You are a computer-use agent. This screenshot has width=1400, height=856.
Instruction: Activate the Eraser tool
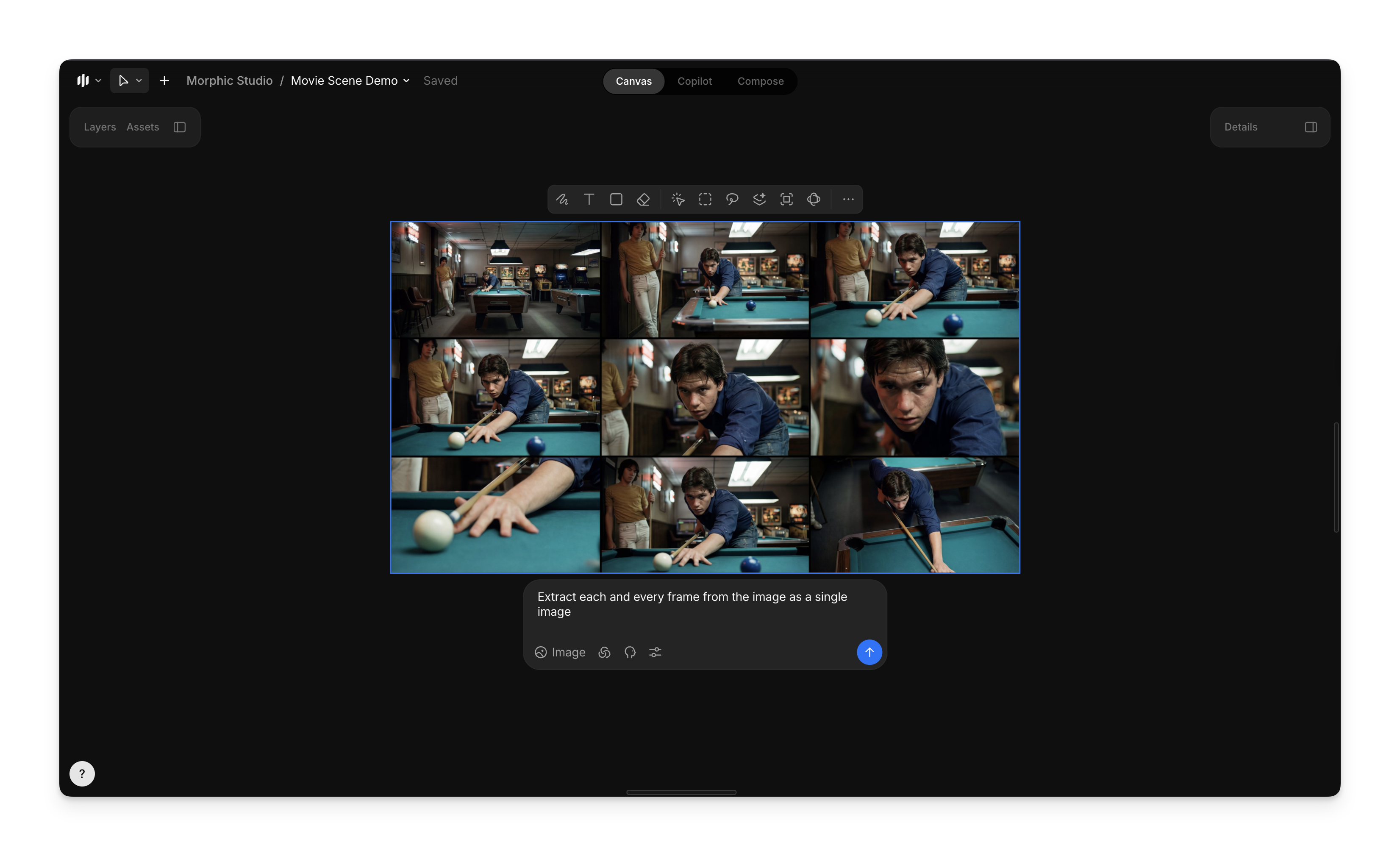(643, 200)
